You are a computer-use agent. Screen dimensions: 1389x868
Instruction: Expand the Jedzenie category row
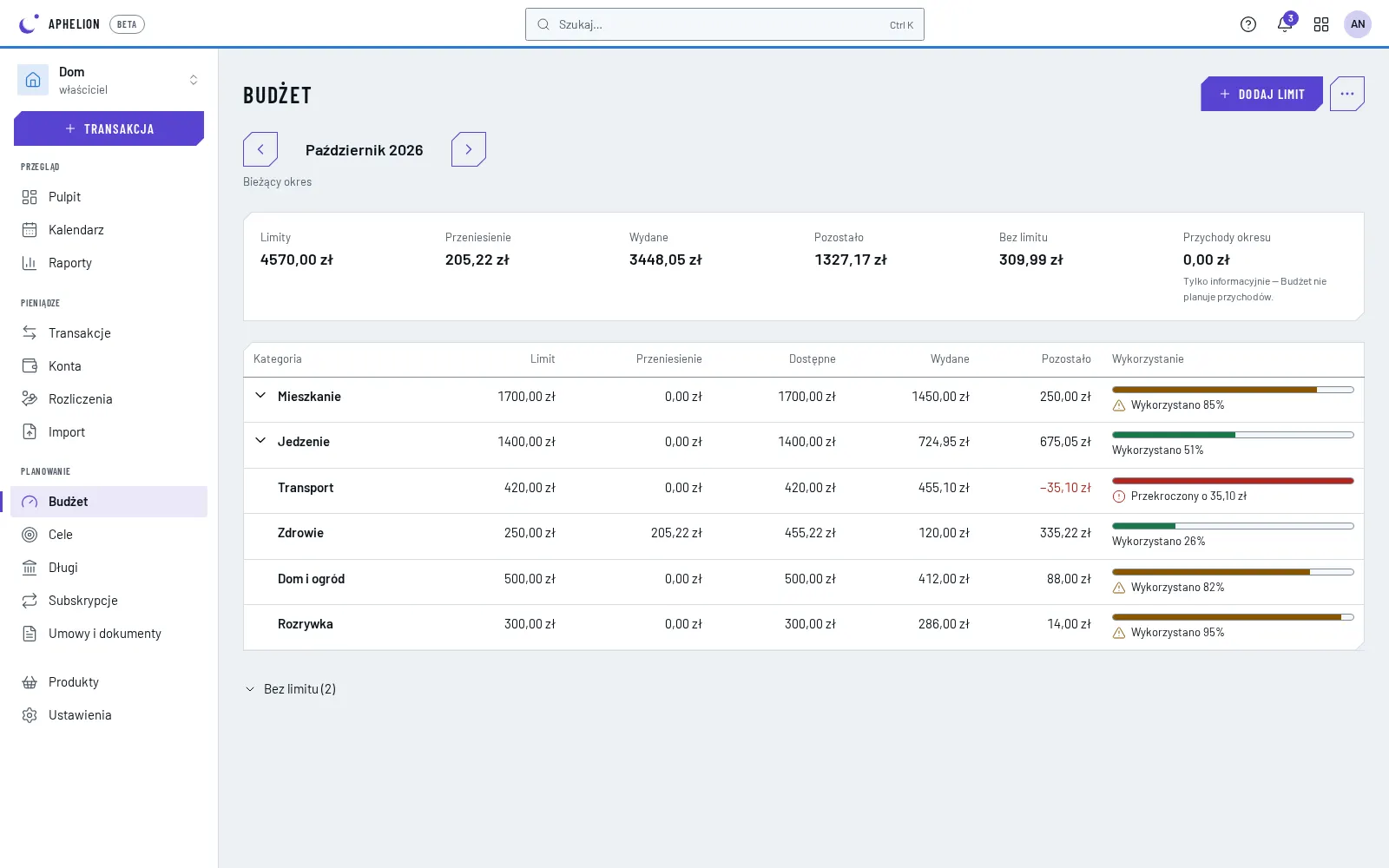tap(260, 441)
